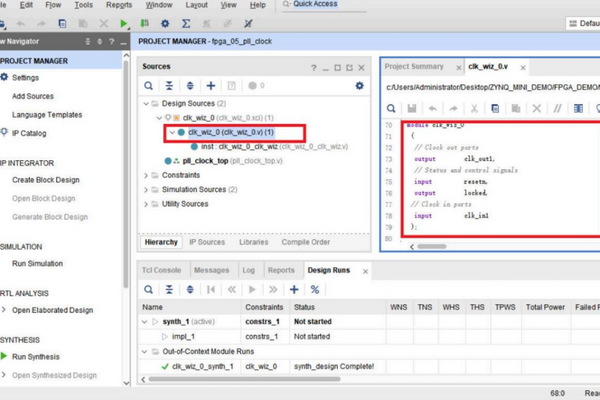
Task: Click the Sources panel search icon
Action: tap(148, 86)
